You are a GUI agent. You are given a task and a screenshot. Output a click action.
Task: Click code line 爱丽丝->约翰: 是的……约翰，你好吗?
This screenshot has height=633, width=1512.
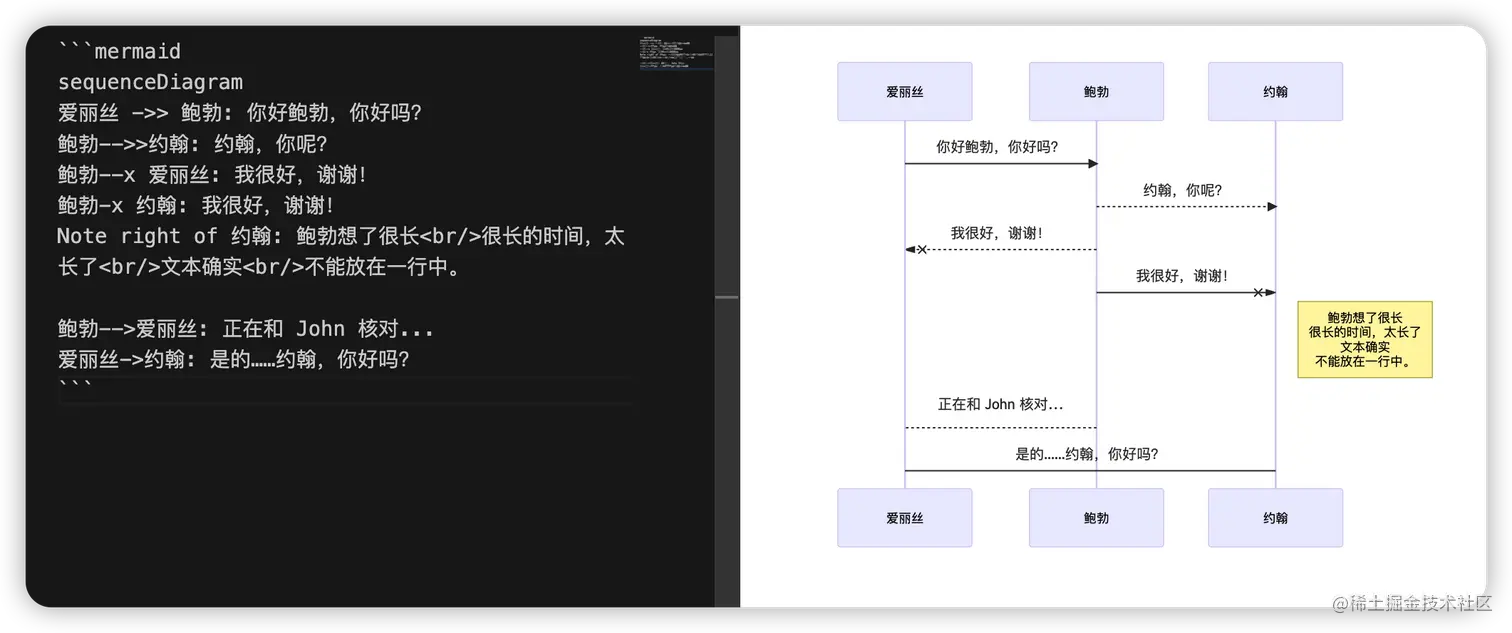[234, 360]
